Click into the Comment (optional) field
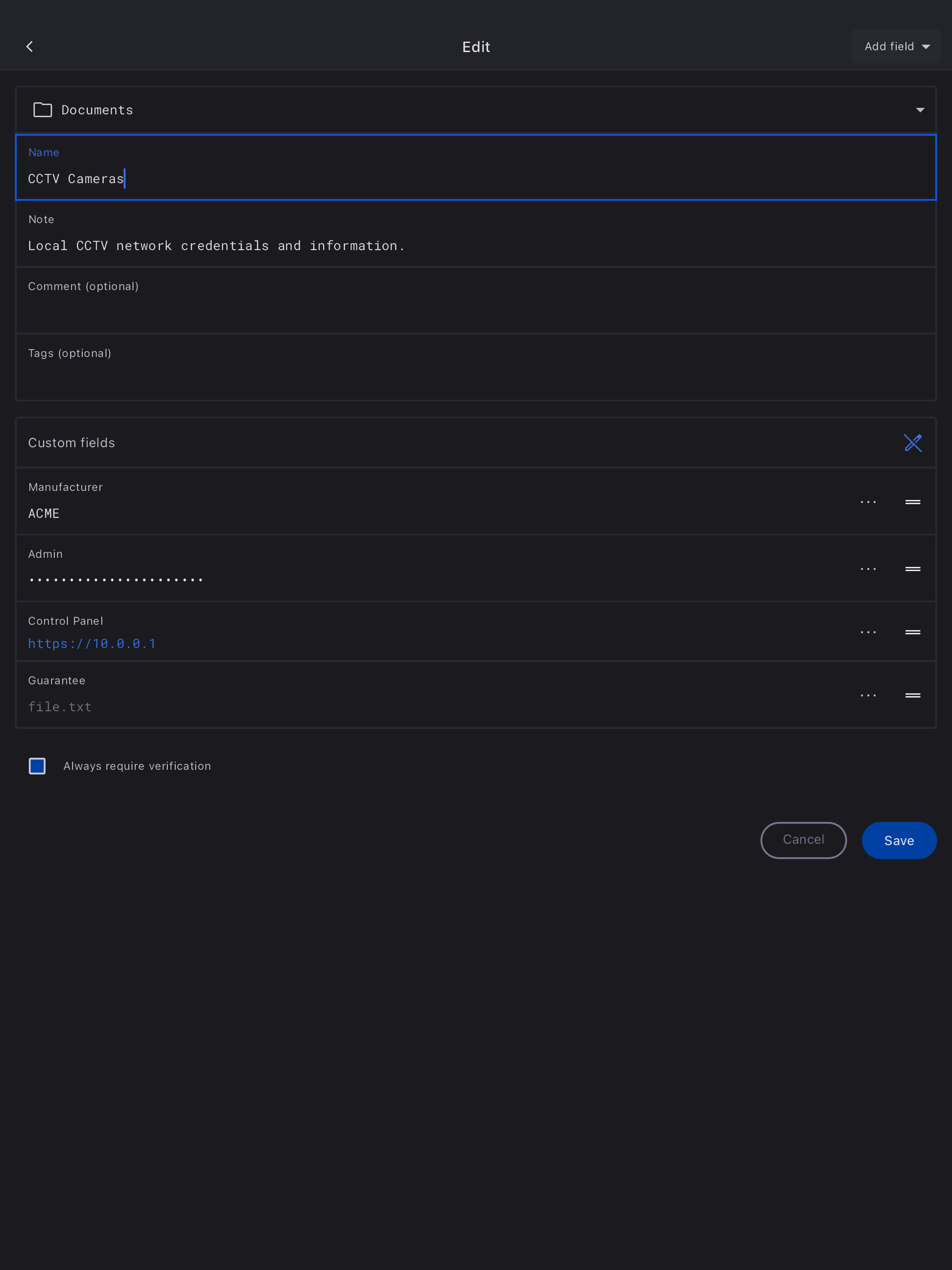Image resolution: width=952 pixels, height=1270 pixels. [x=476, y=310]
